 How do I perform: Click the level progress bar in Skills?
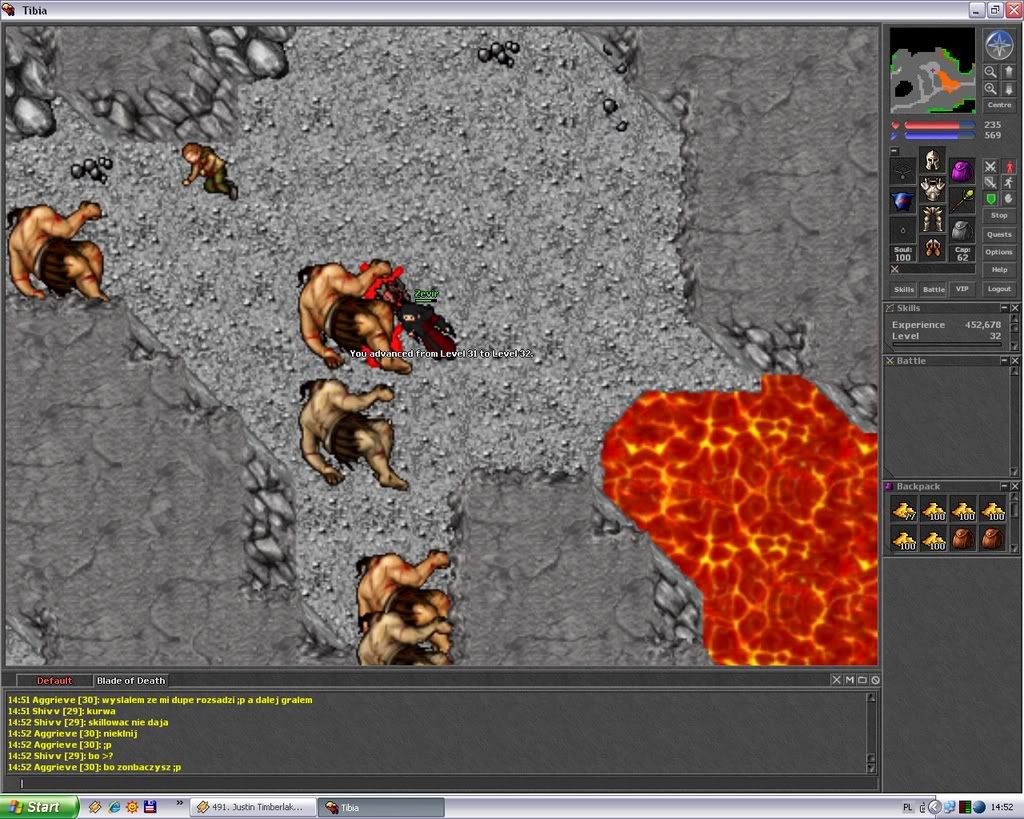coord(946,344)
